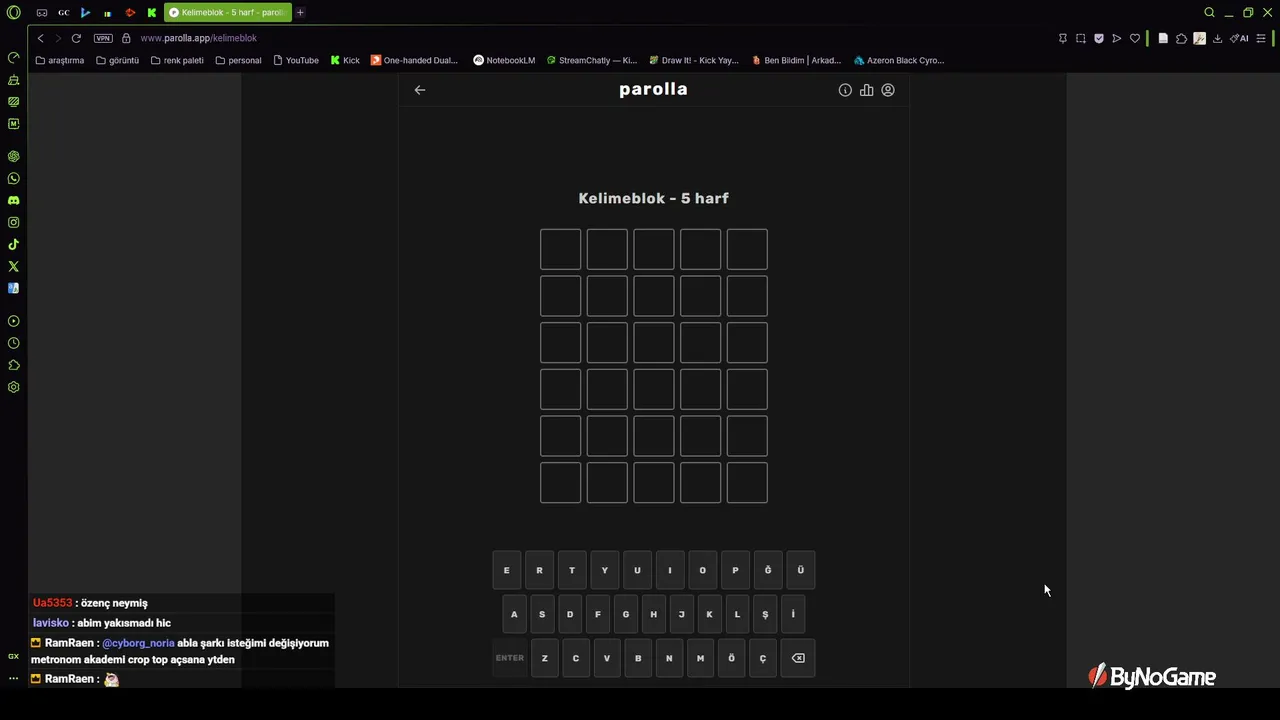
Task: Select the Kelimeblok - 5 harf tab
Action: (227, 13)
